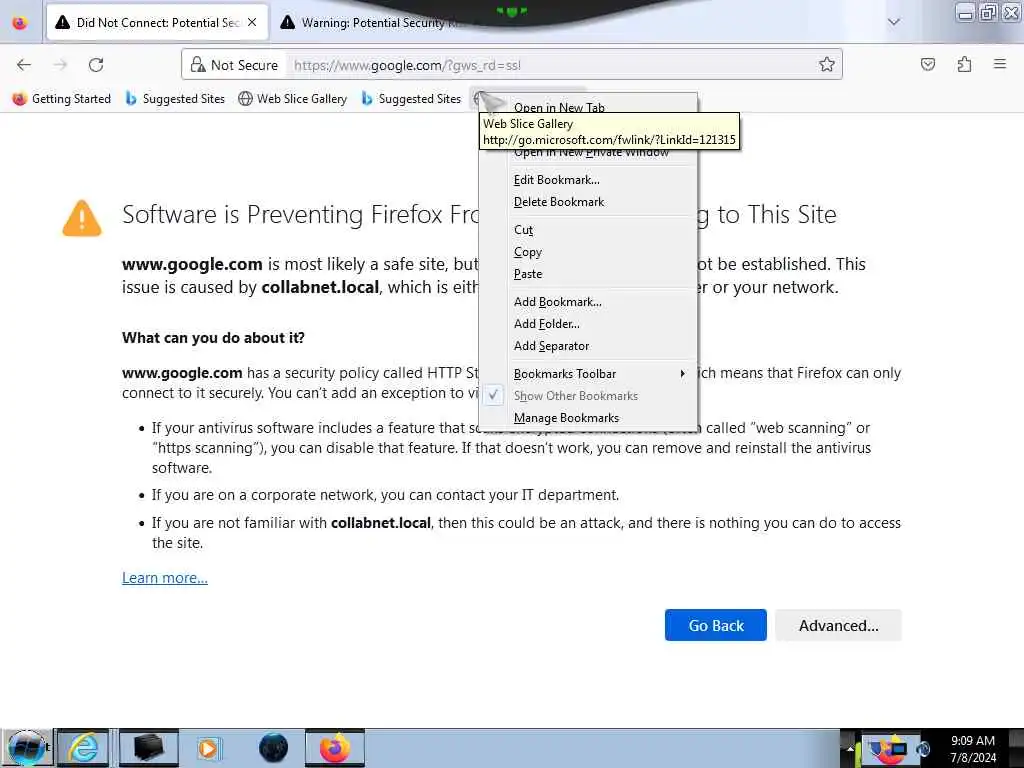Show hidden system tray icons
The width and height of the screenshot is (1024, 768).
(x=850, y=749)
